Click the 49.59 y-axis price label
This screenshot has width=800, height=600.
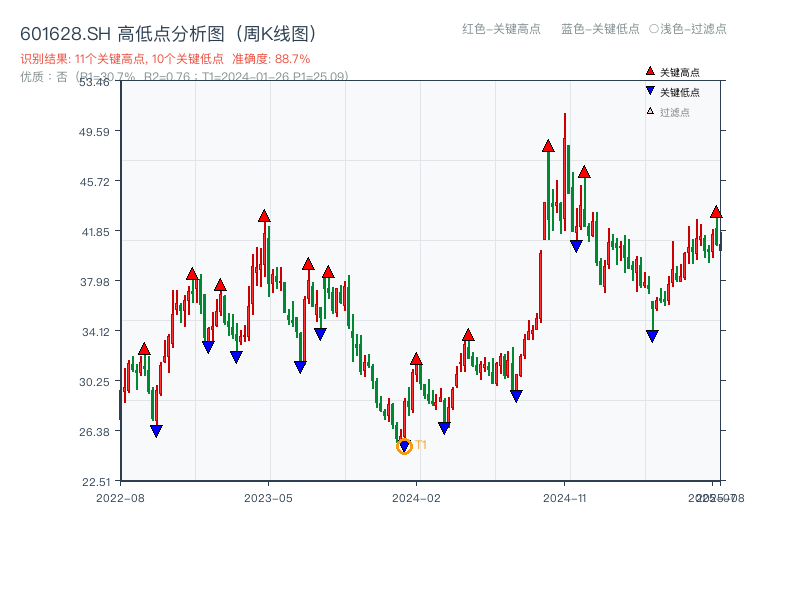(x=94, y=132)
